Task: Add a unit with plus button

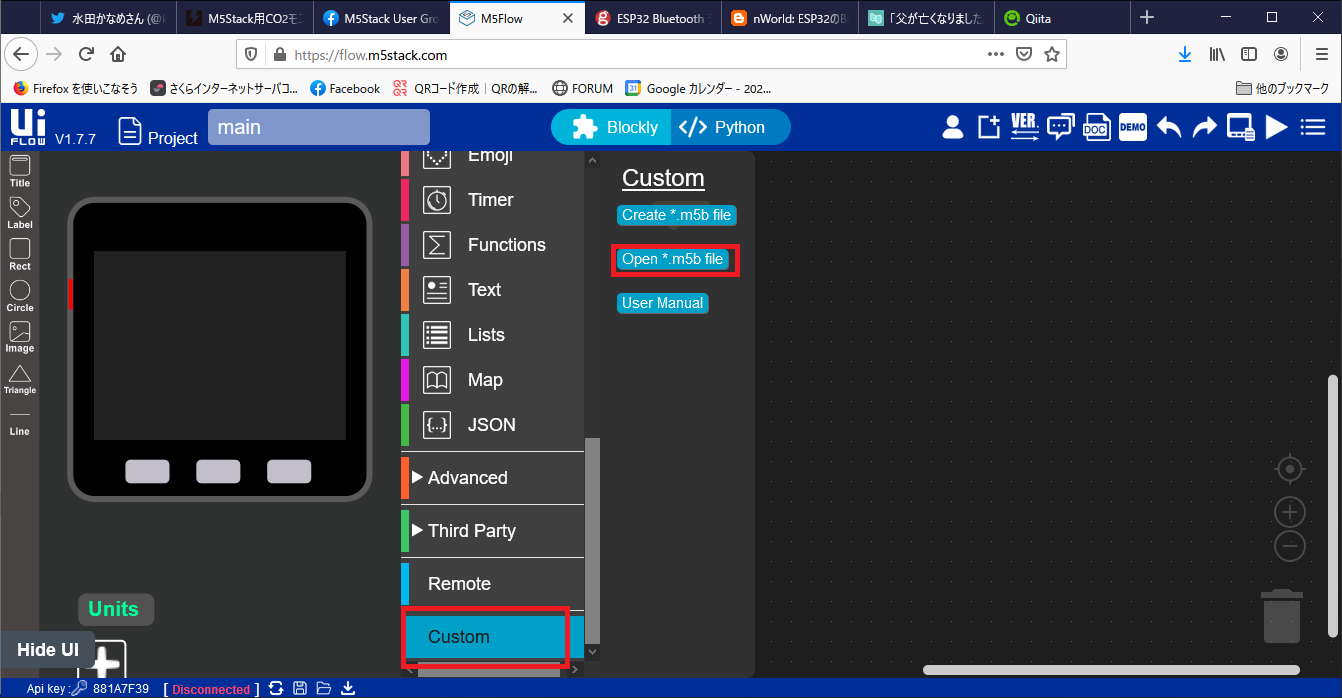Action: (x=103, y=660)
